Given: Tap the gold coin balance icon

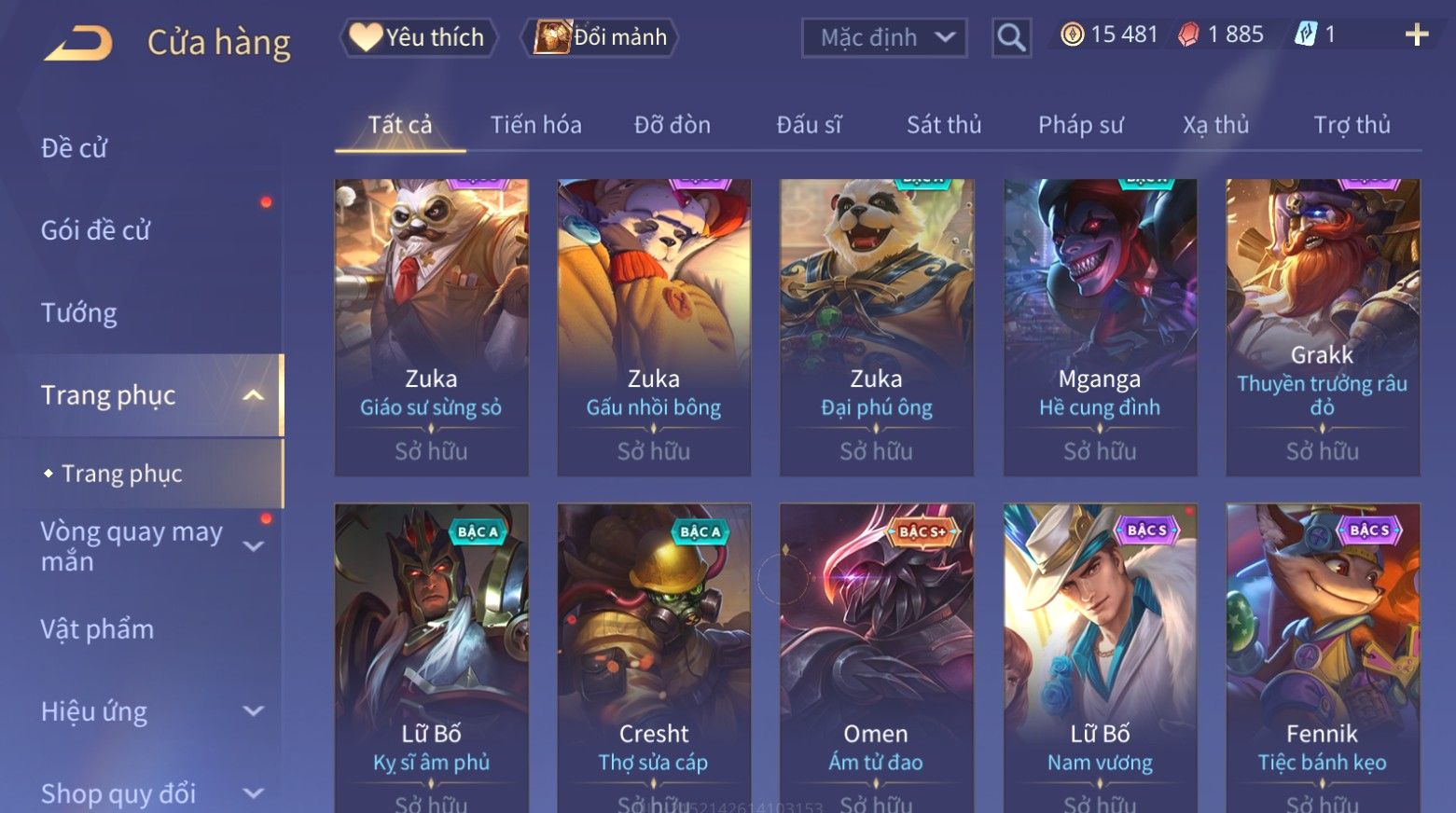Looking at the screenshot, I should [1073, 35].
